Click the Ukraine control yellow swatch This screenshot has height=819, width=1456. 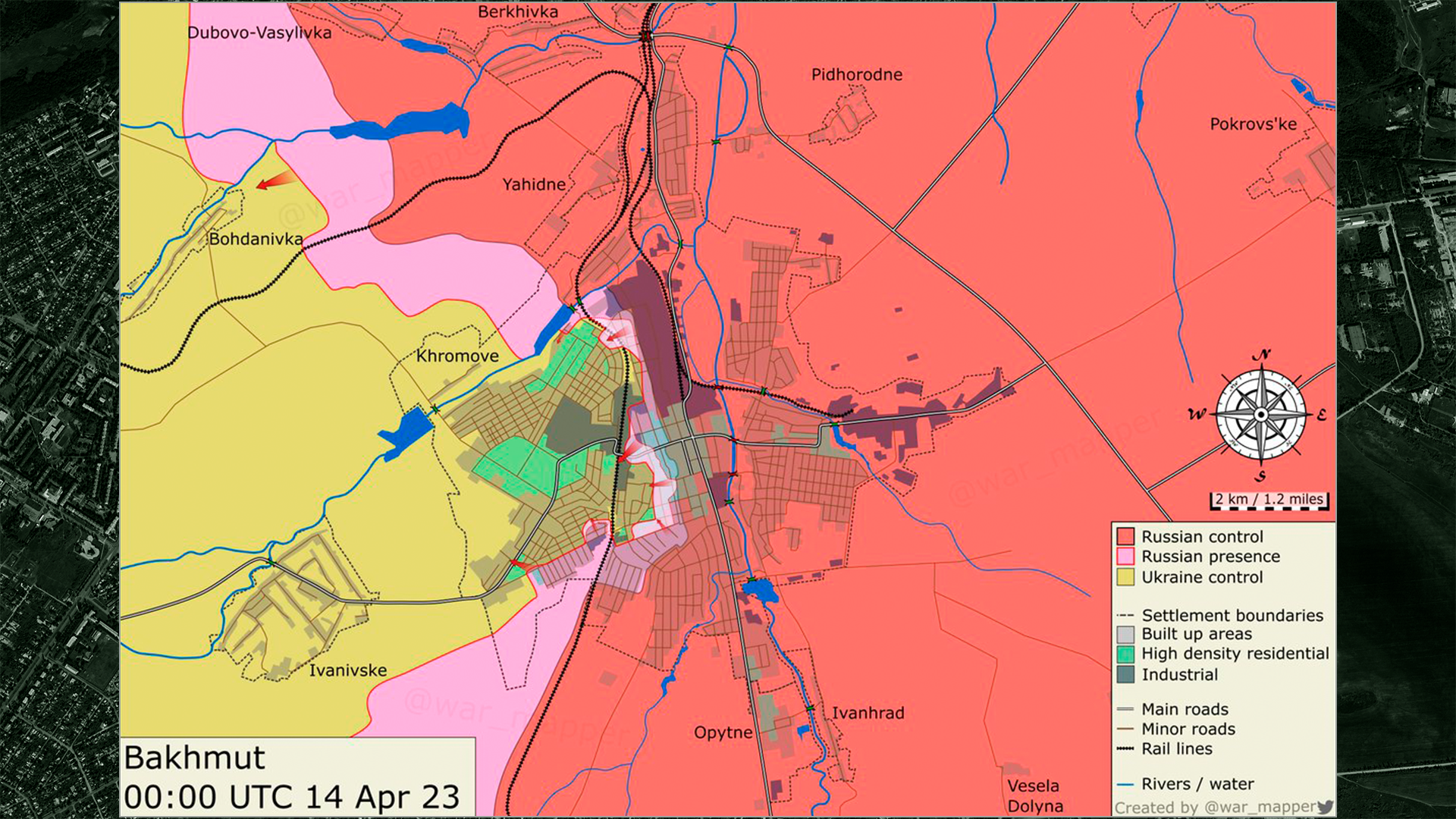(1125, 577)
